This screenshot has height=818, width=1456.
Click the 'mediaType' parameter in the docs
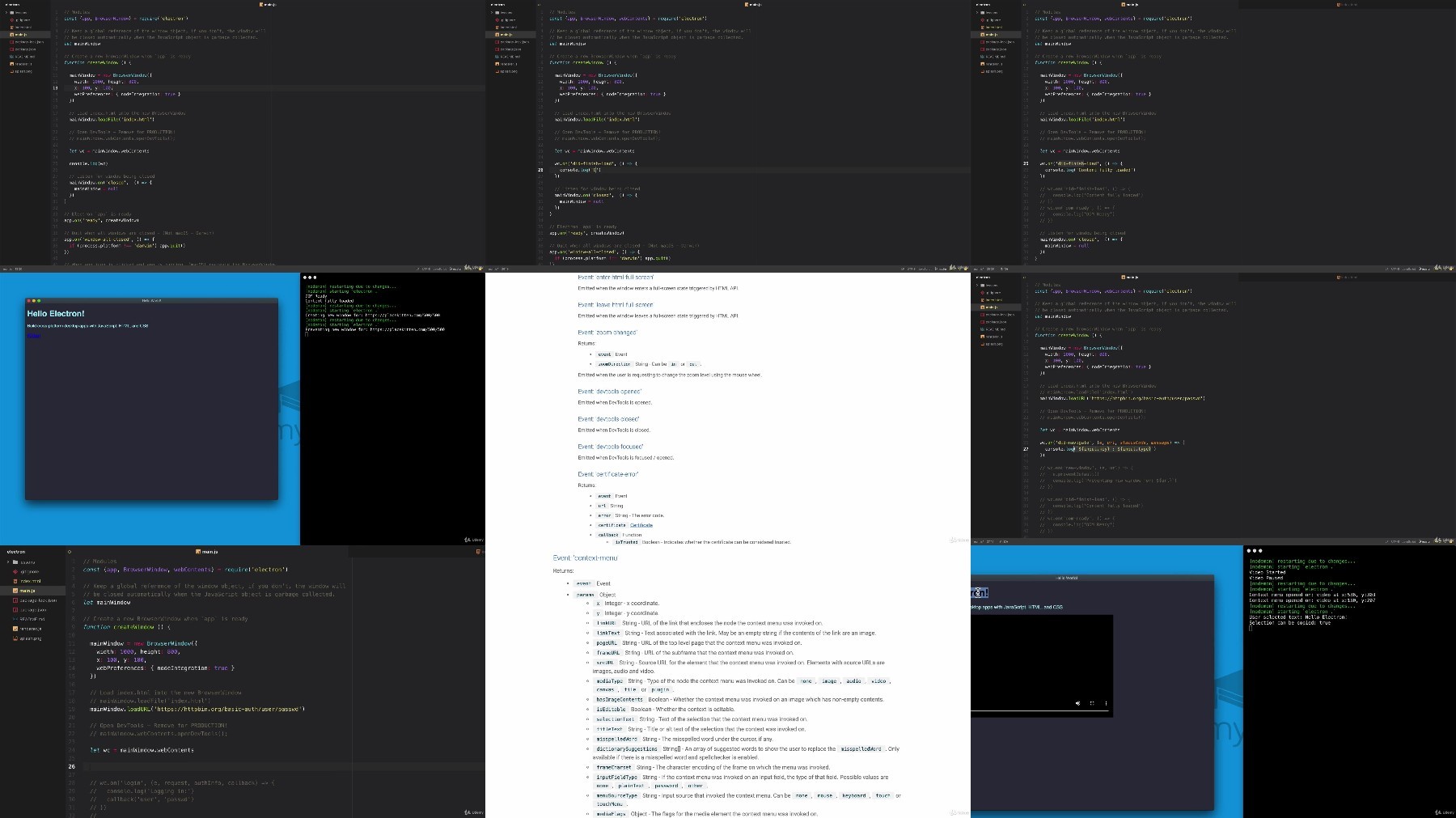click(x=609, y=681)
